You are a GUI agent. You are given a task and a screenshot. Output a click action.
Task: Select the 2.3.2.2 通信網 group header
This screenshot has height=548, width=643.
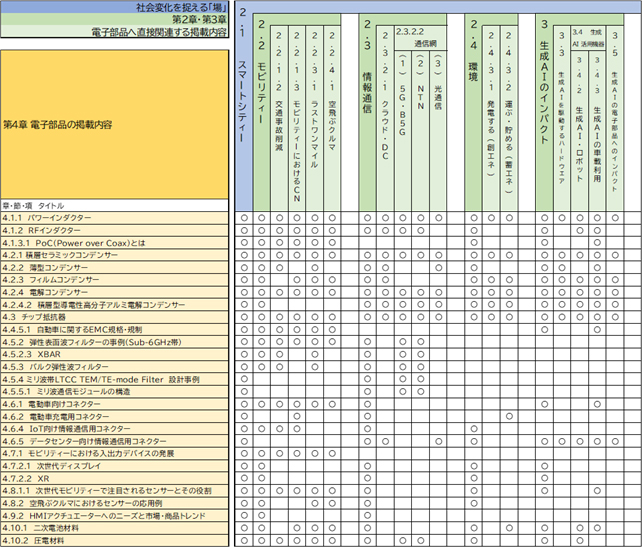(421, 38)
